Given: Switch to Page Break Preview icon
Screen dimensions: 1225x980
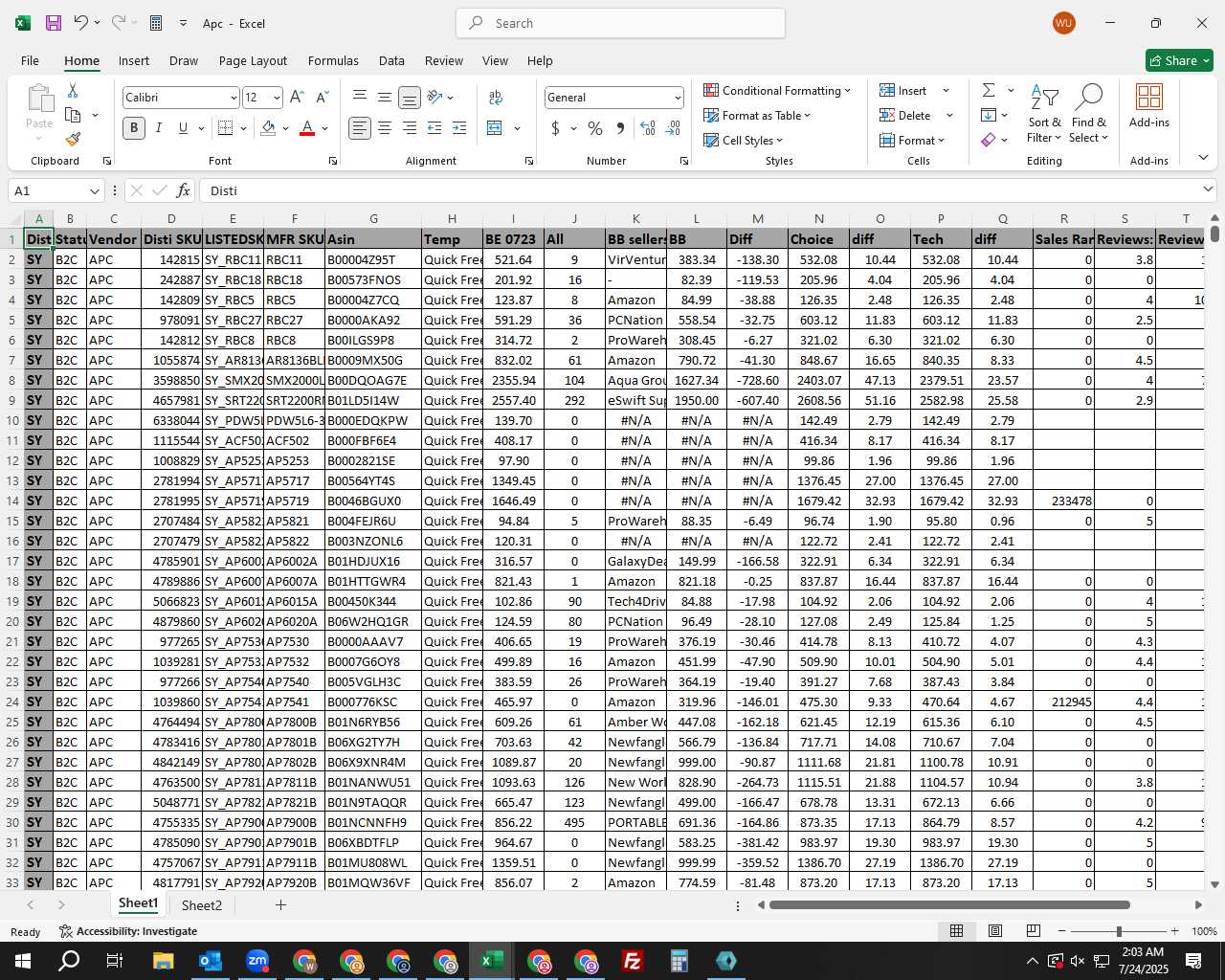Looking at the screenshot, I should (1034, 931).
